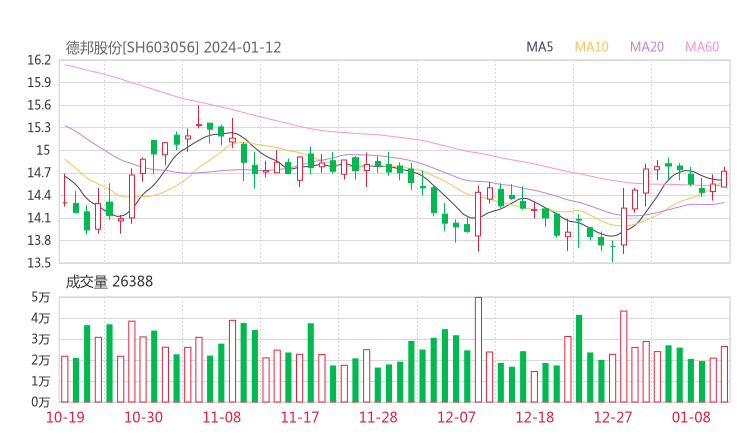
Task: Click the MA60 legend label
Action: pos(702,47)
